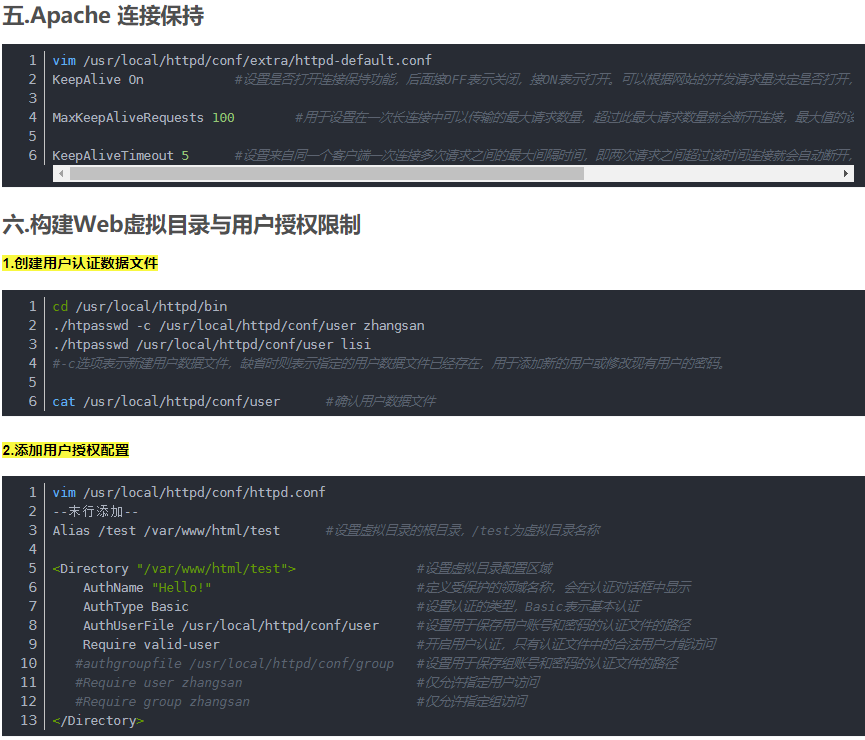865x740 pixels.
Task: Click the htpasswd -c line for user zhangsan
Action: (238, 326)
